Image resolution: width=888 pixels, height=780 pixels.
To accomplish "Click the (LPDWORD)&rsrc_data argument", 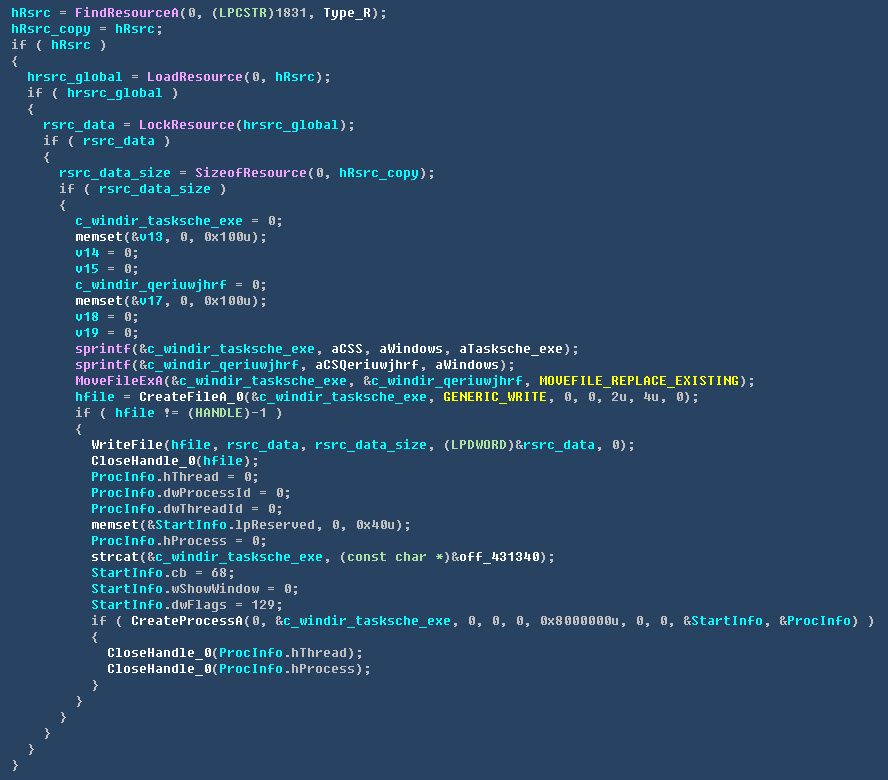I will (519, 445).
